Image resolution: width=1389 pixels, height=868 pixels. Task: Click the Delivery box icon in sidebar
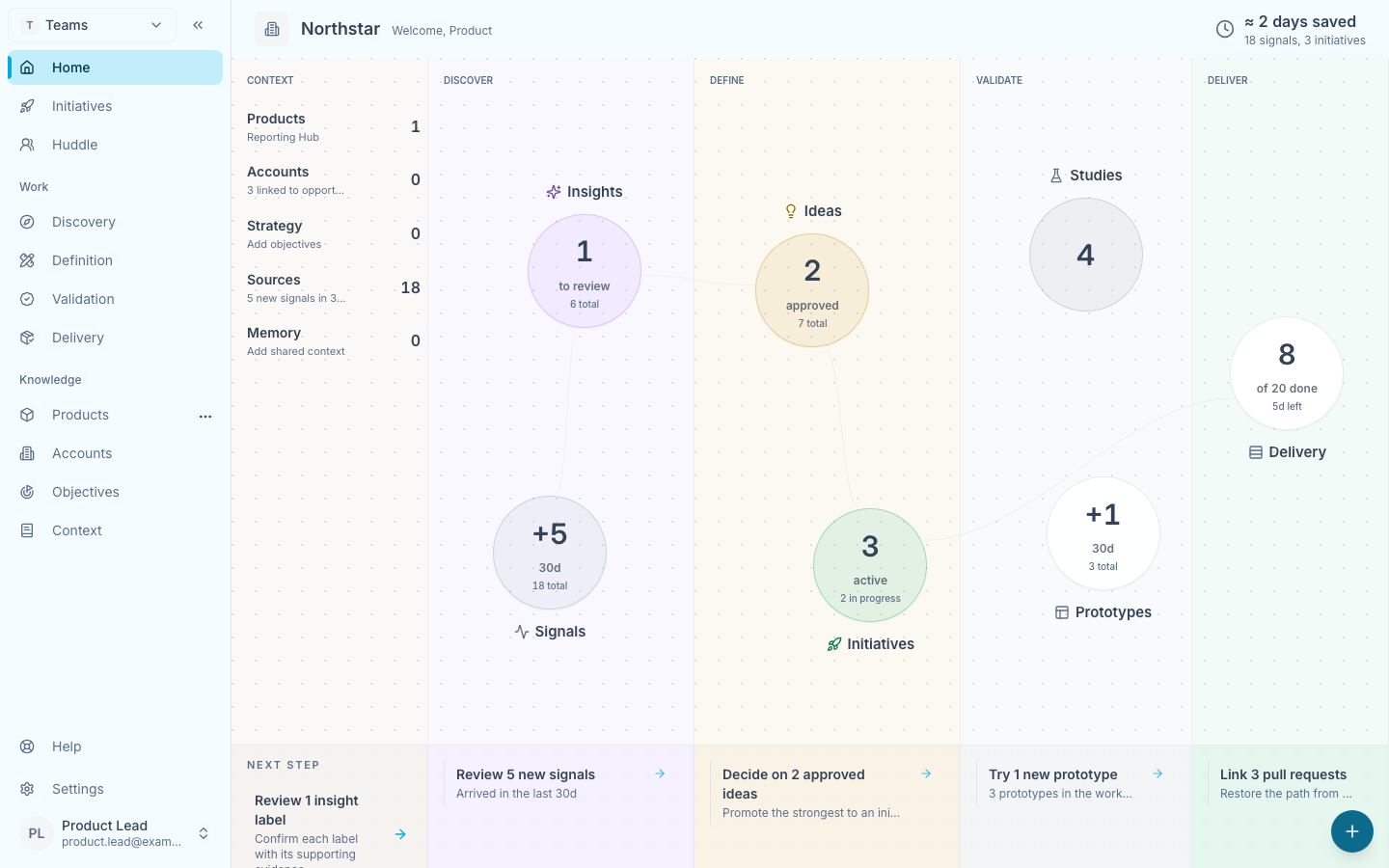click(x=27, y=338)
